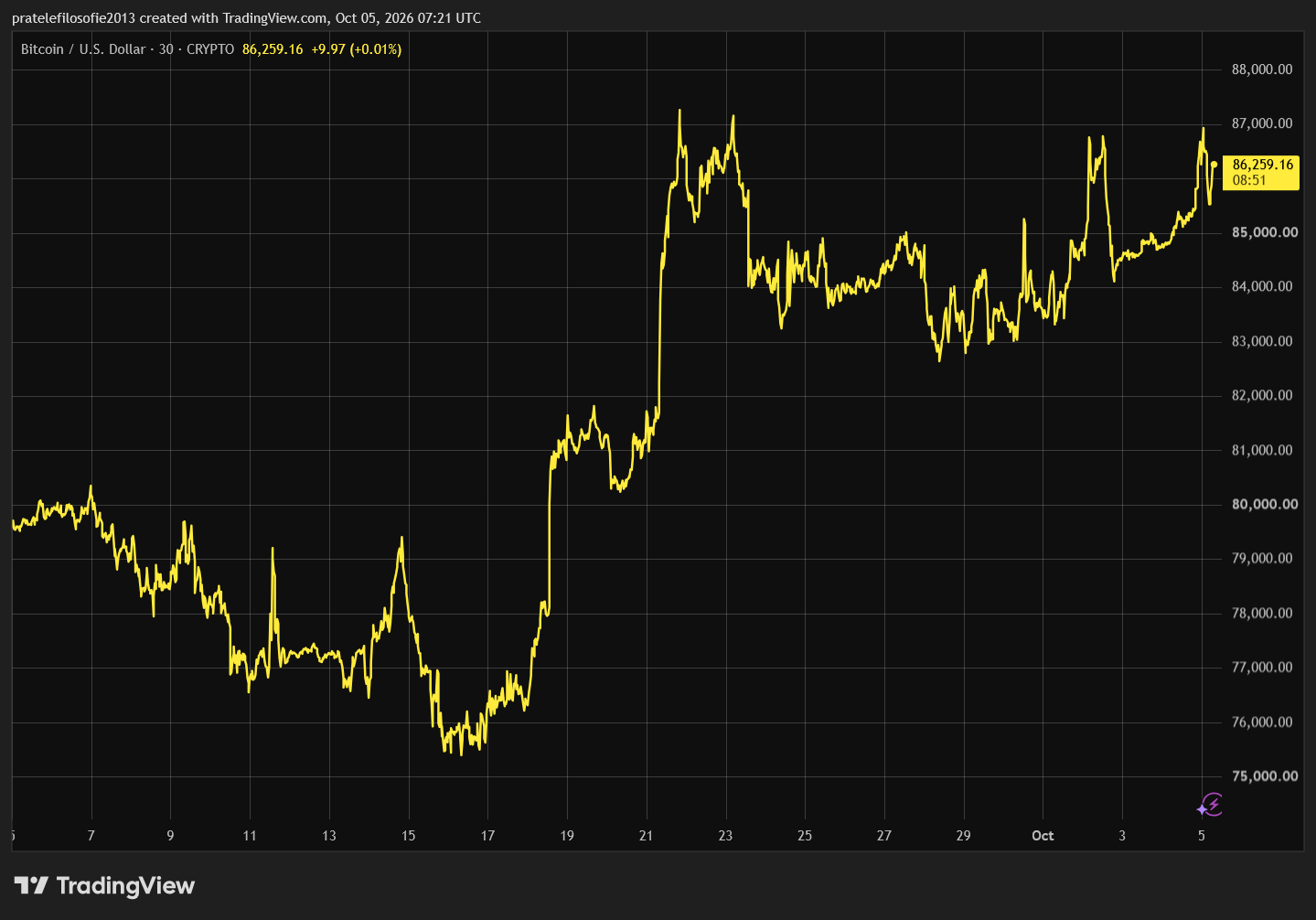Click the 83,000.00 price axis label
1316x920 pixels.
1262,341
